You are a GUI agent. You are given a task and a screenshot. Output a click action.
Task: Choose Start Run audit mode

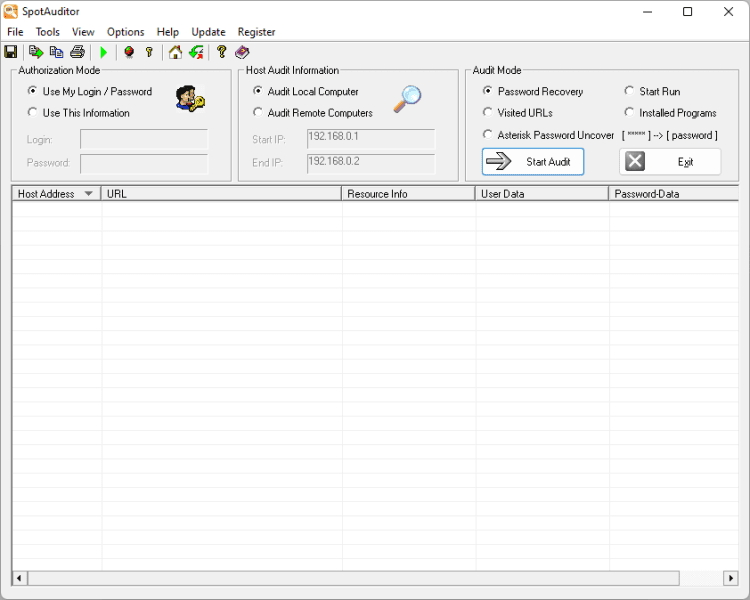652,91
